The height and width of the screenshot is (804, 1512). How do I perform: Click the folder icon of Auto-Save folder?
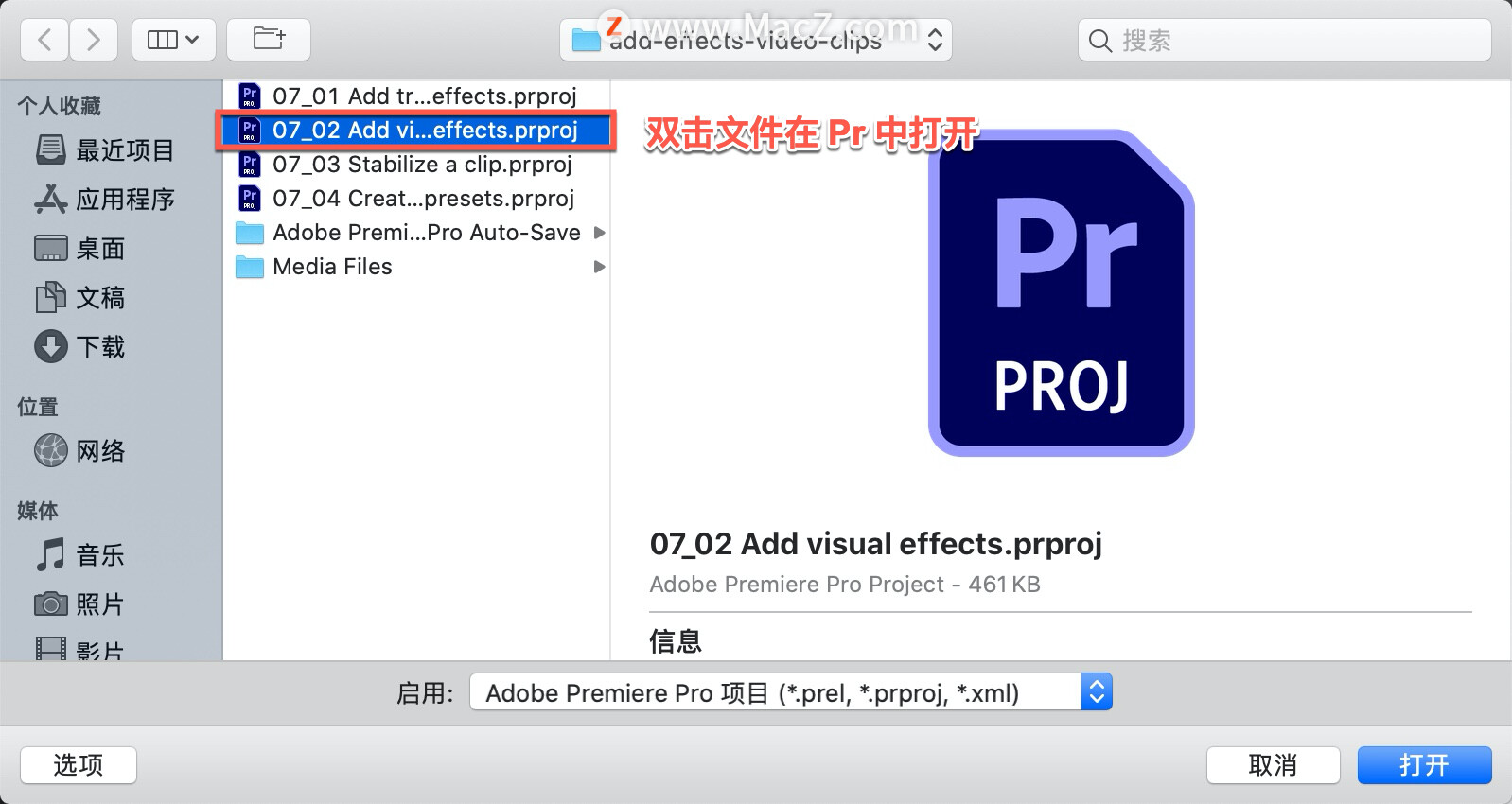[x=250, y=233]
